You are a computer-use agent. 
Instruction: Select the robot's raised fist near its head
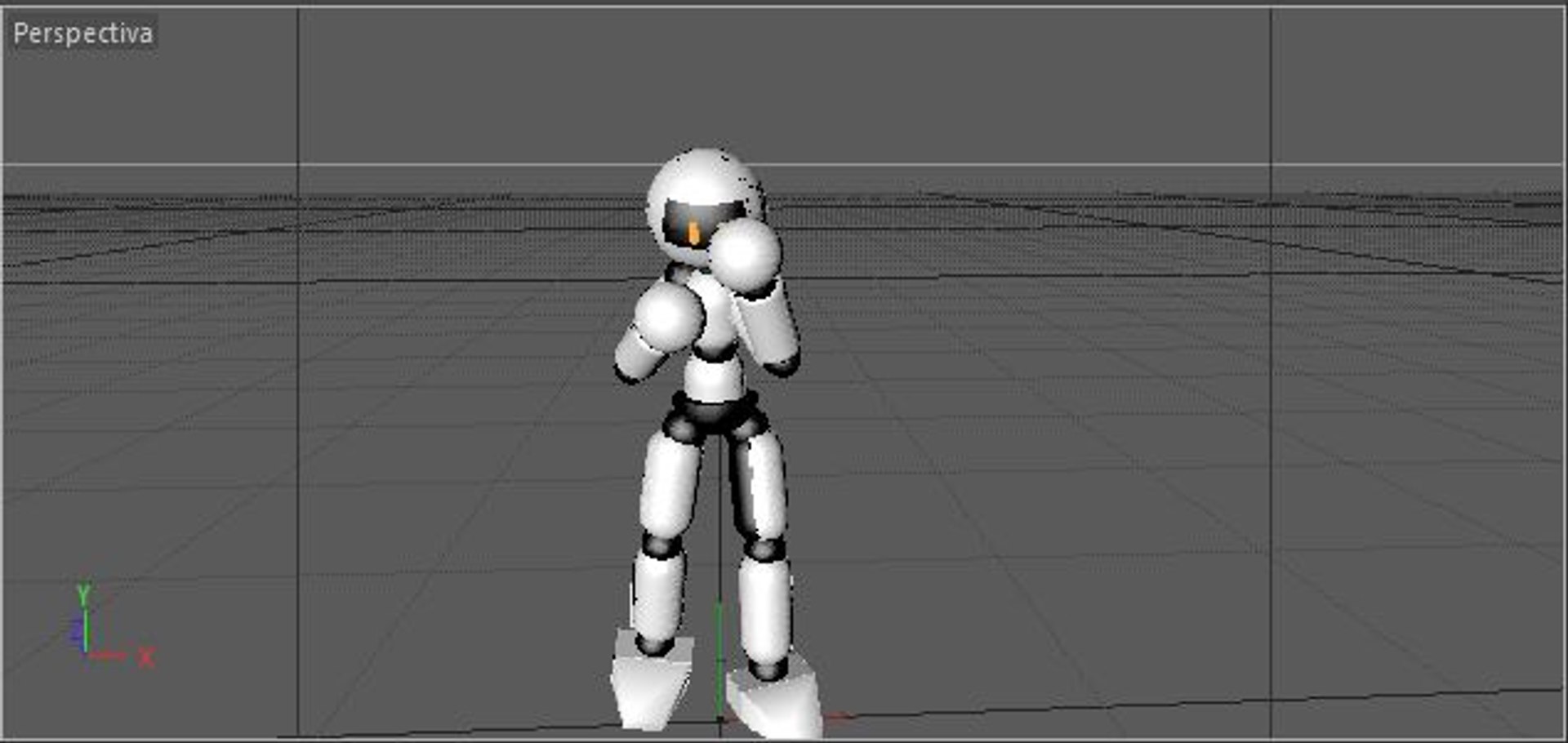pyautogui.click(x=745, y=254)
